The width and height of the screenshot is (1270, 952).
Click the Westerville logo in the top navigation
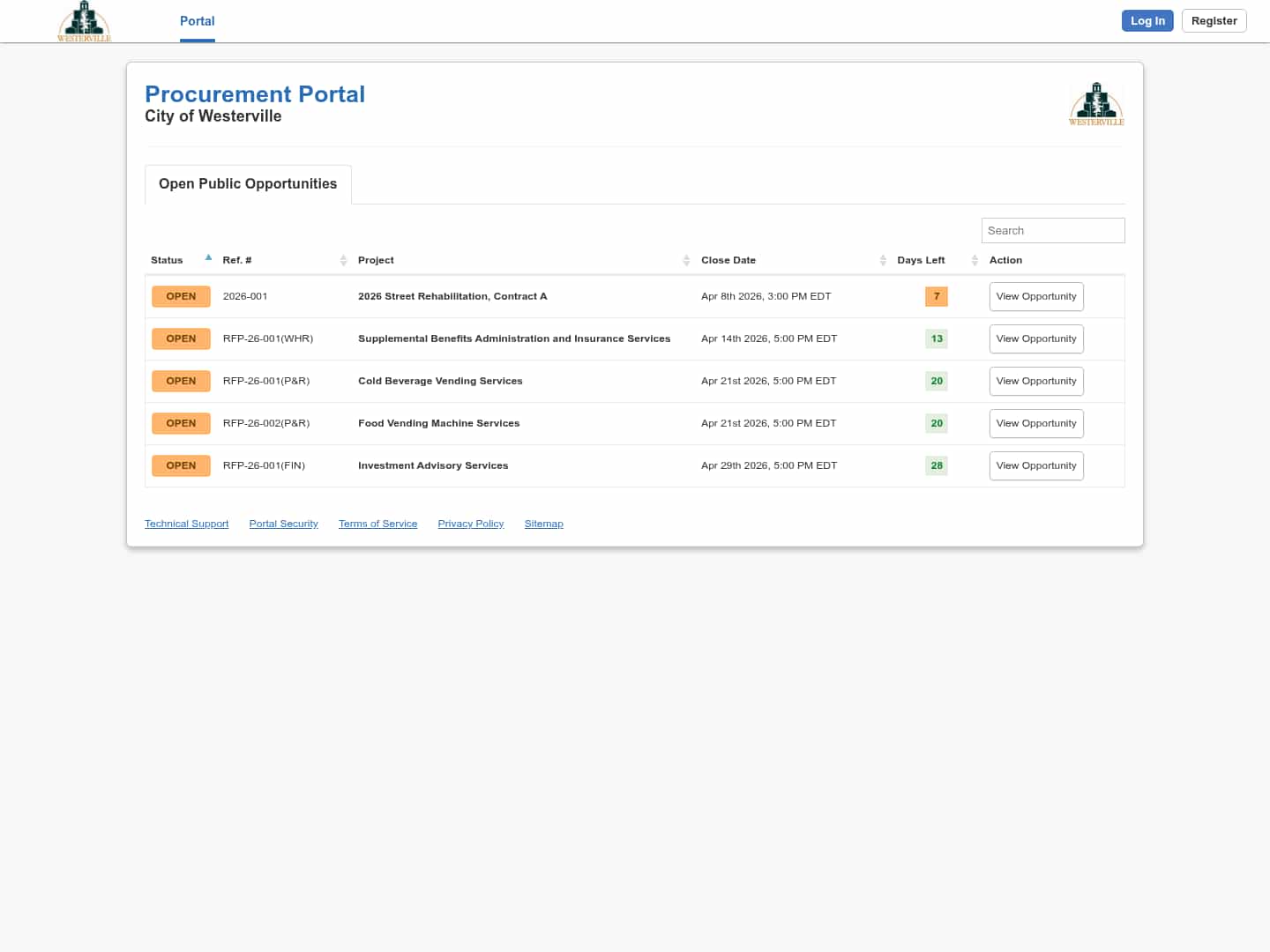pos(84,21)
